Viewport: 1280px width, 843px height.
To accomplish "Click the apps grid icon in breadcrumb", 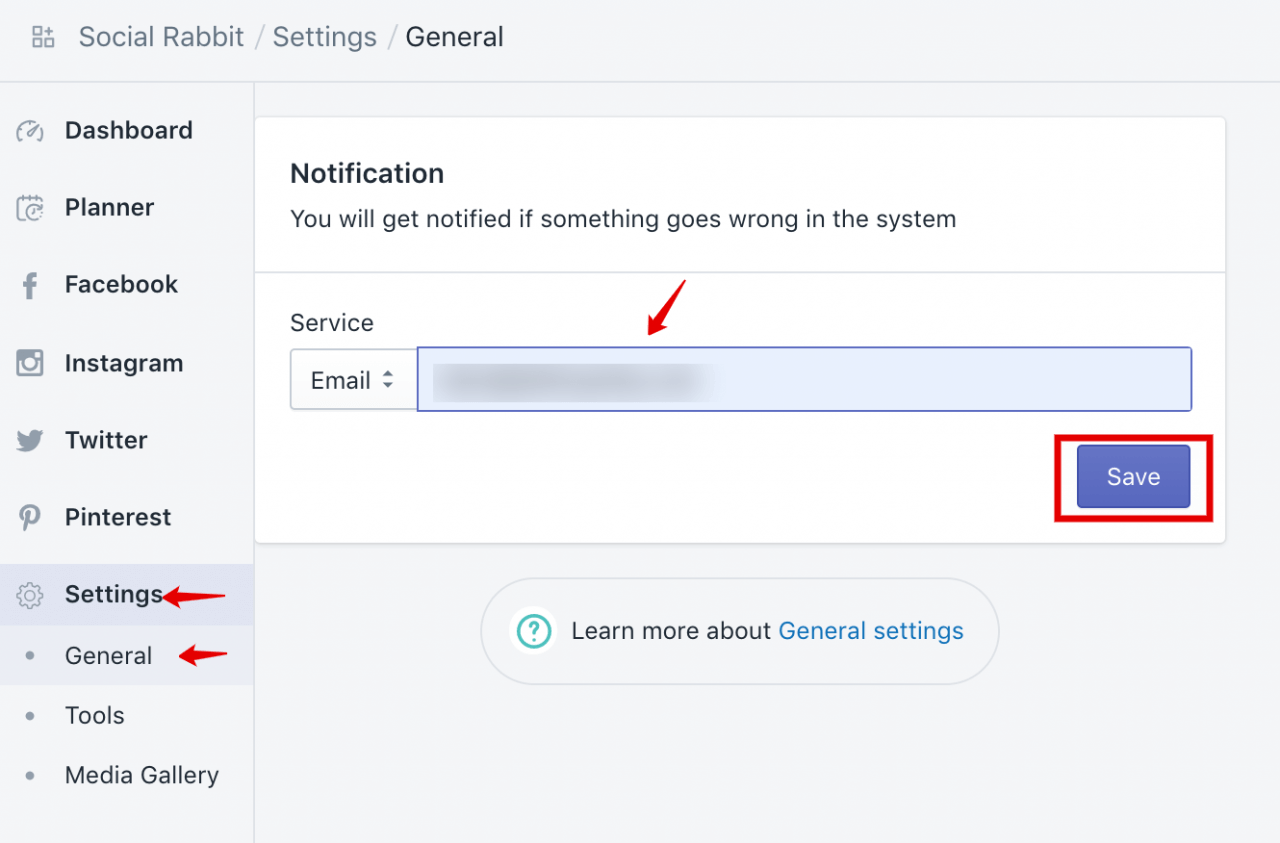I will click(43, 38).
